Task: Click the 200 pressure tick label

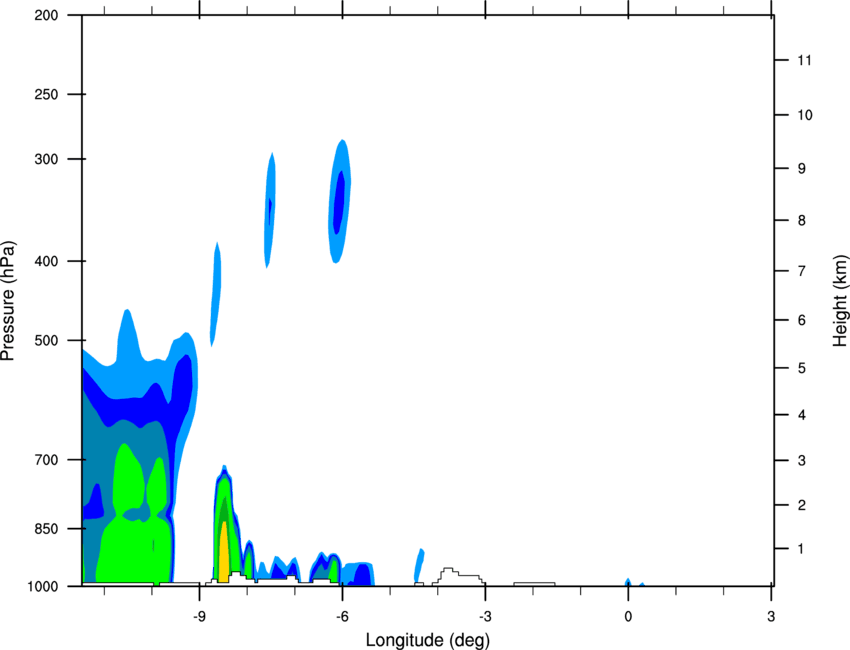Action: click(x=46, y=15)
